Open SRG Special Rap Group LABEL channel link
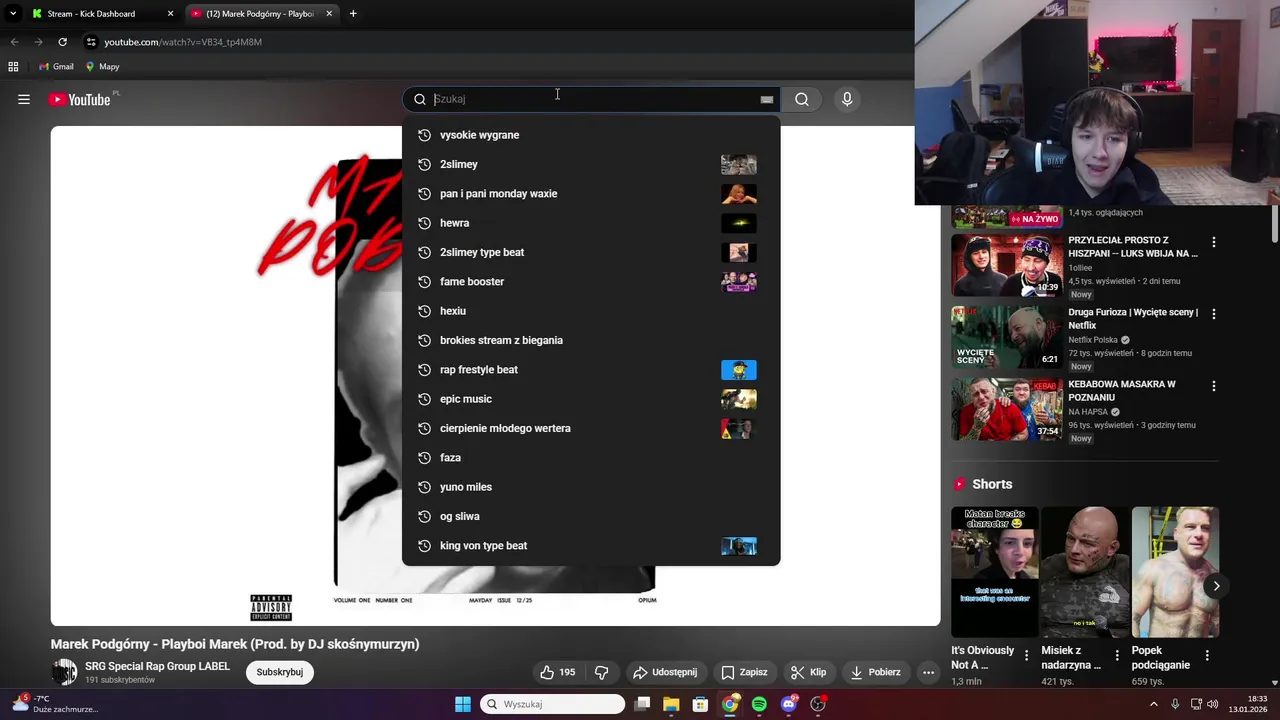Viewport: 1280px width, 720px height. click(x=157, y=666)
